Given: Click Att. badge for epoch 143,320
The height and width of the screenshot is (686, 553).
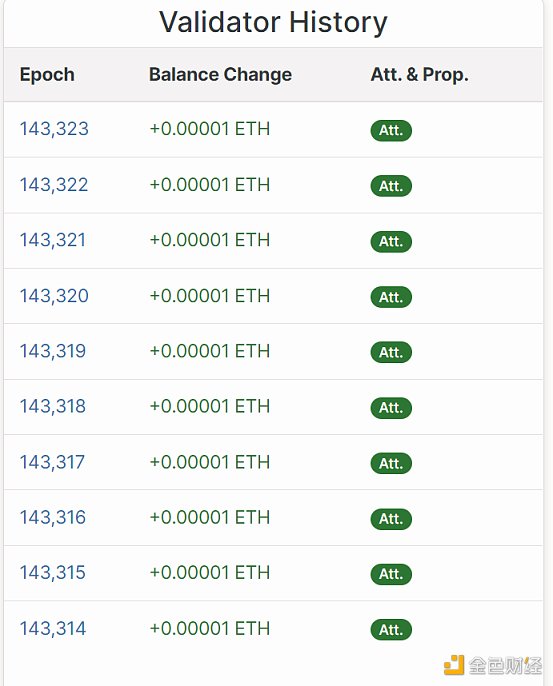Looking at the screenshot, I should pyautogui.click(x=391, y=297).
